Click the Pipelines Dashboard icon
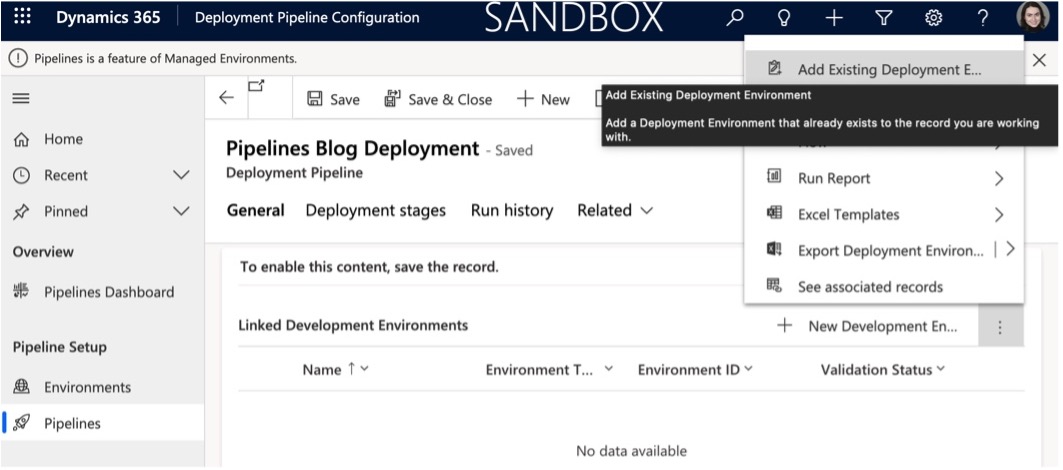Image resolution: width=1063 pixels, height=470 pixels. coord(22,292)
